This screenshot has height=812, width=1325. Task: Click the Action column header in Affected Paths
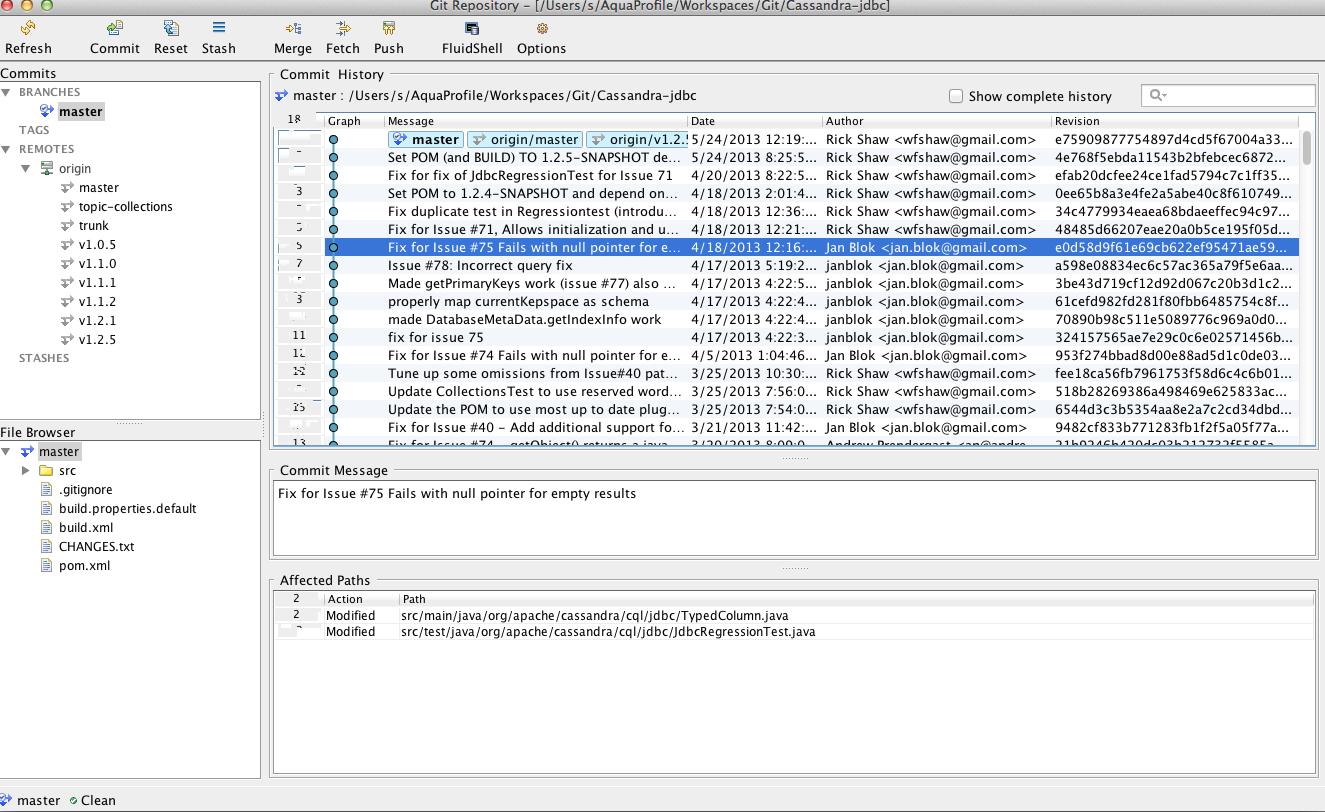(x=362, y=599)
